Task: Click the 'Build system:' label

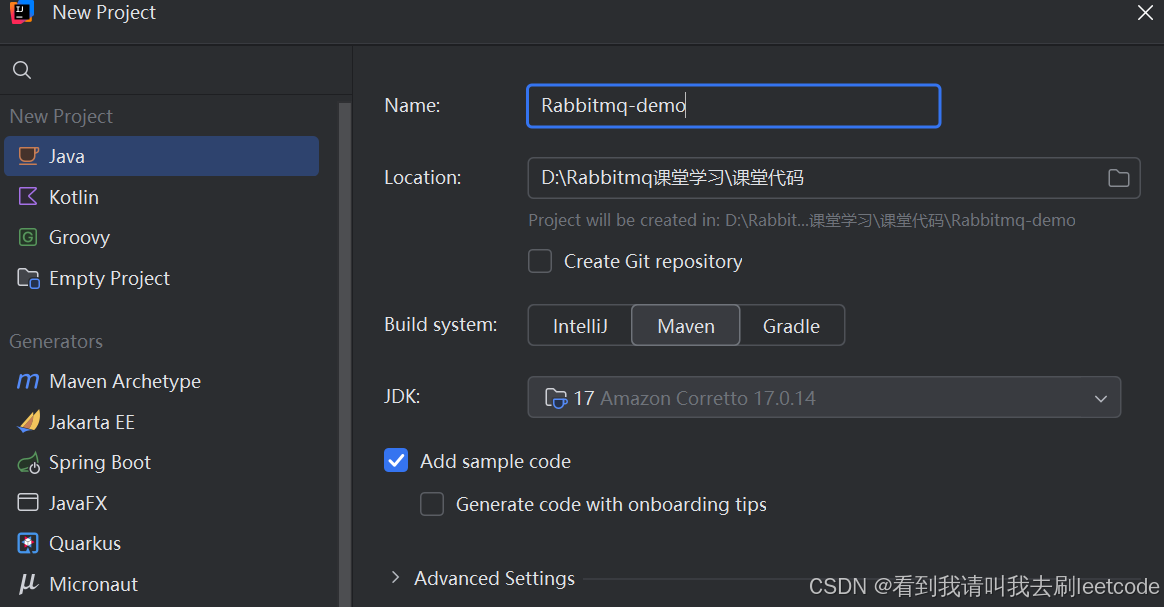Action: tap(441, 324)
